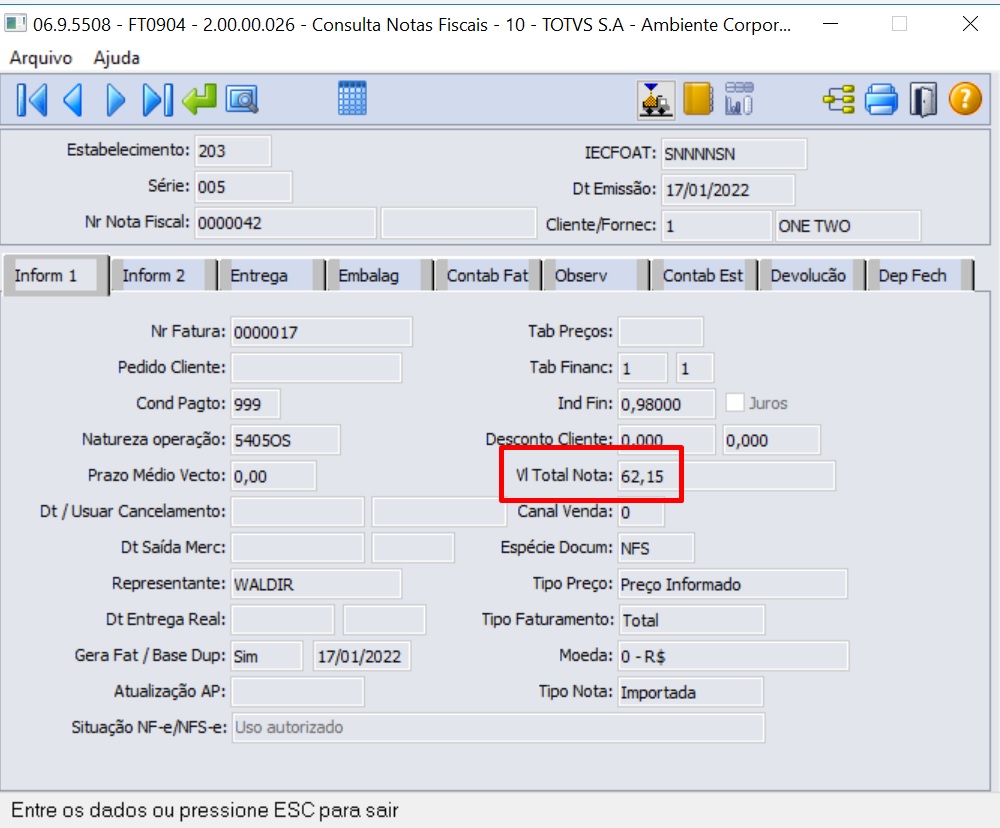Click the Representante field WALDIR

(316, 584)
